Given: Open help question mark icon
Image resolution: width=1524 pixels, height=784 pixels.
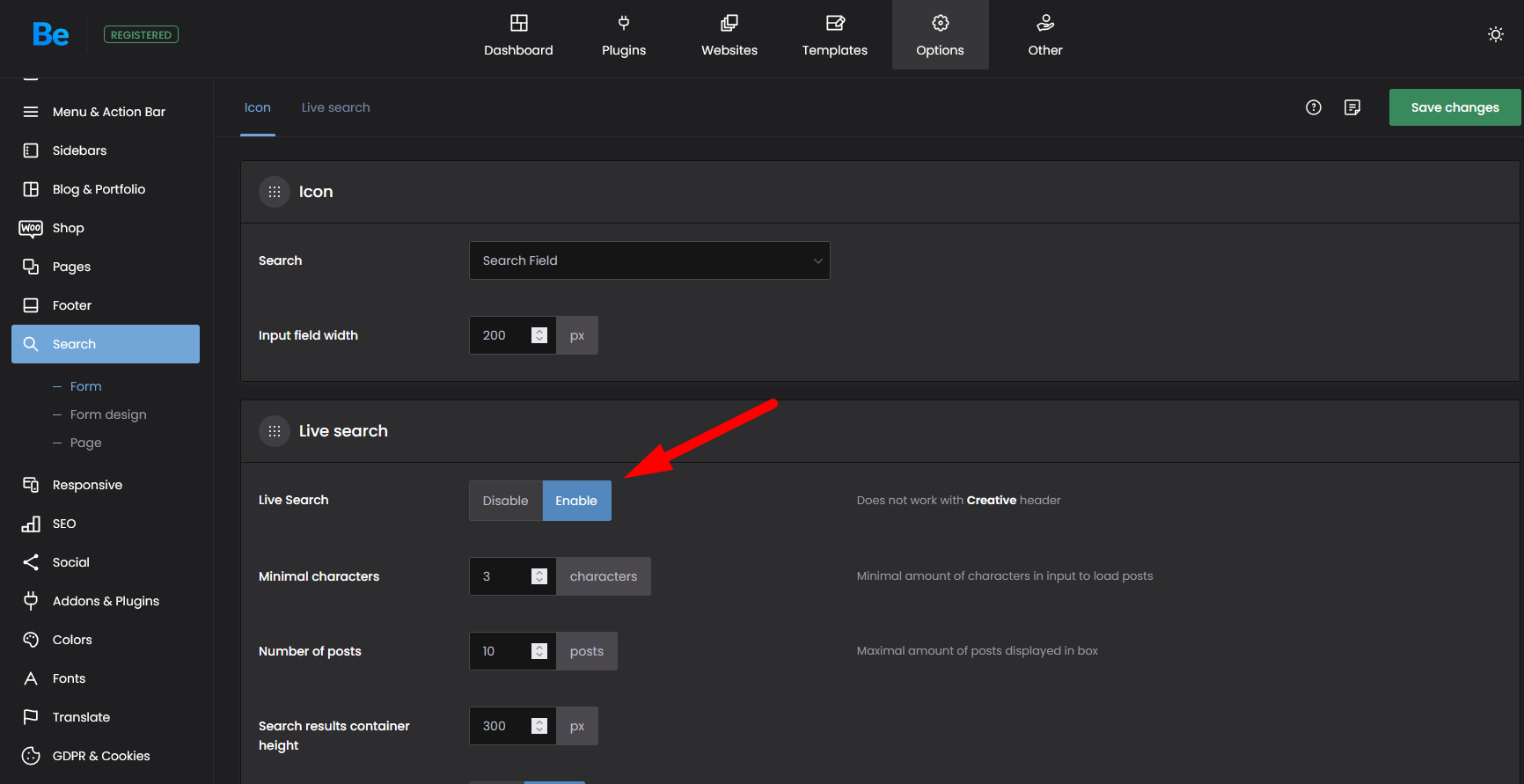Looking at the screenshot, I should pyautogui.click(x=1314, y=107).
